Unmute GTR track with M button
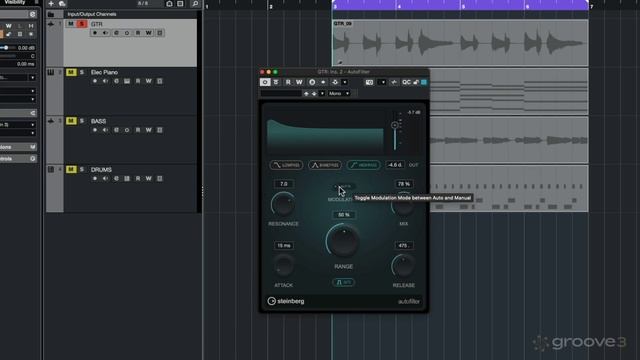 (71, 24)
